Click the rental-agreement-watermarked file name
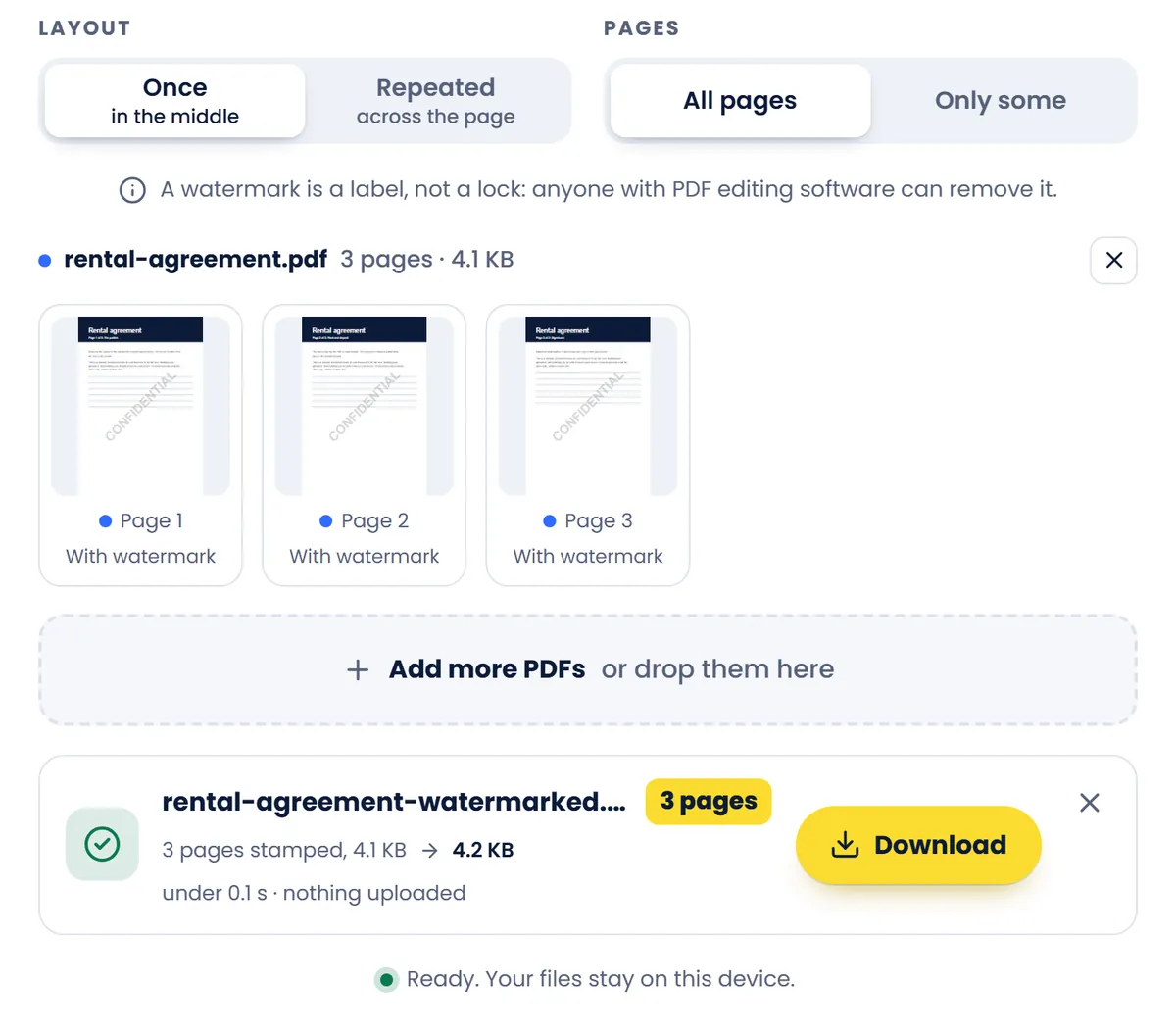 pos(394,802)
